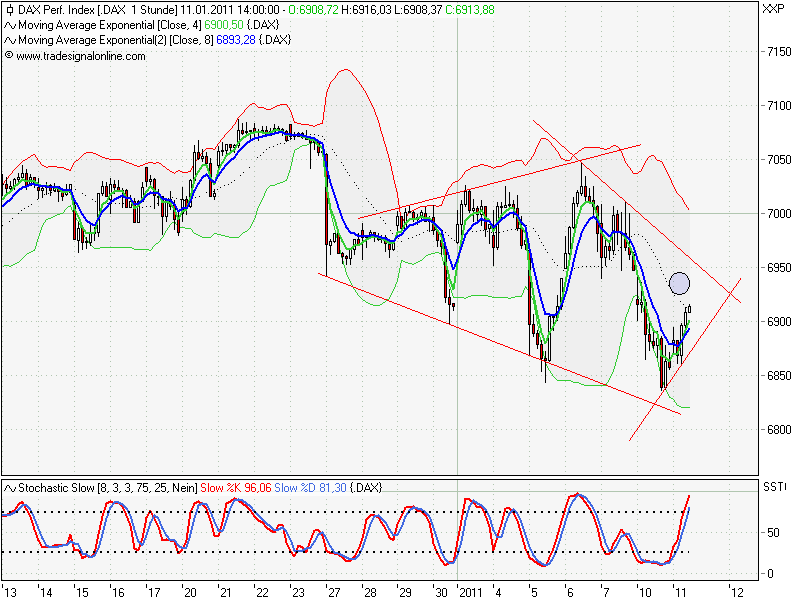This screenshot has width=800, height=600.
Task: Click the Stochastic Slow indicator wave icon
Action: [x=10, y=487]
